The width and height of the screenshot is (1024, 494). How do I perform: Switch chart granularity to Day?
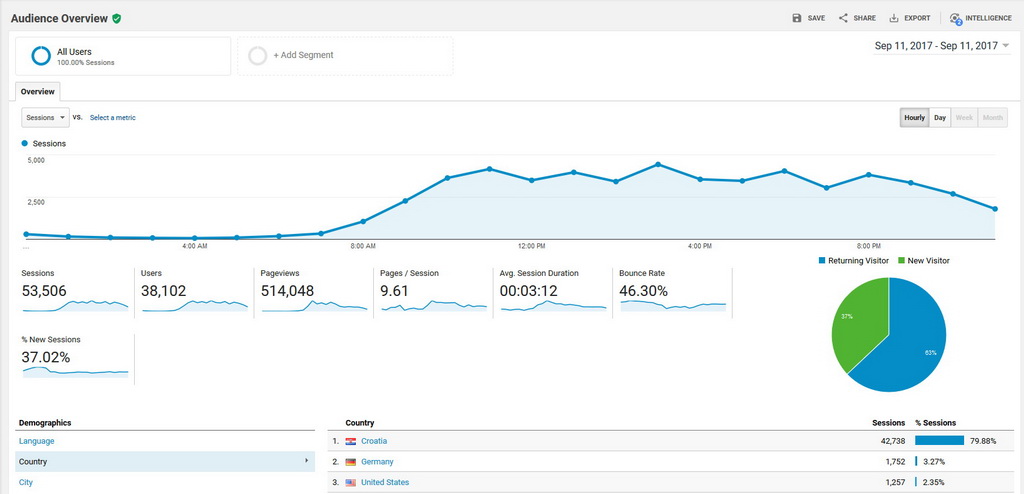[x=940, y=118]
